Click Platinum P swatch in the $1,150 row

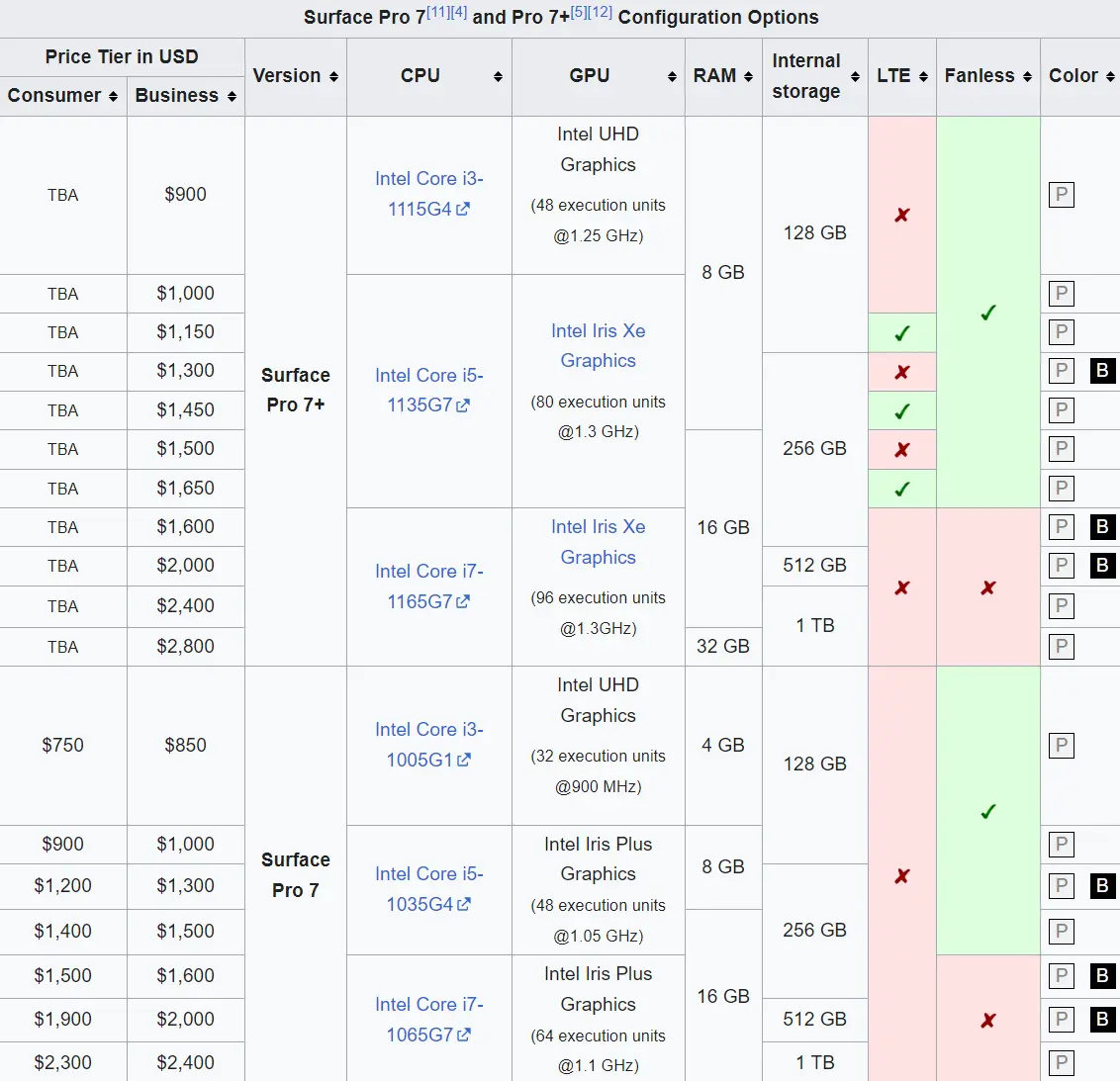1062,332
